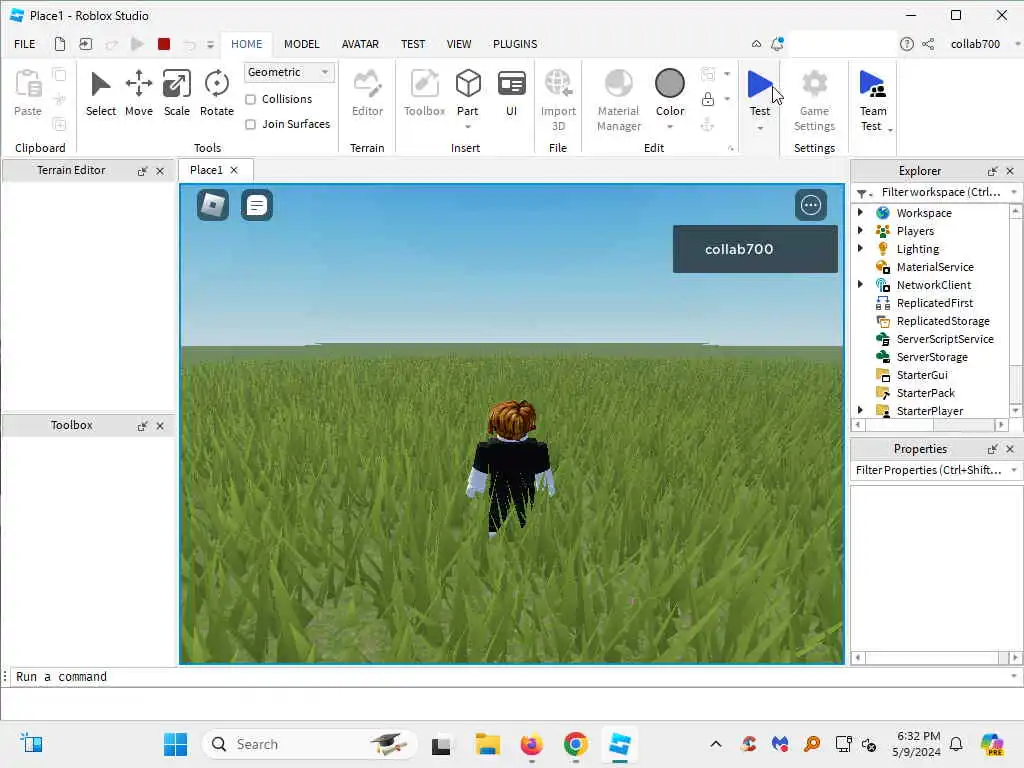
Task: Switch to the MODEL ribbon tab
Action: 301,44
